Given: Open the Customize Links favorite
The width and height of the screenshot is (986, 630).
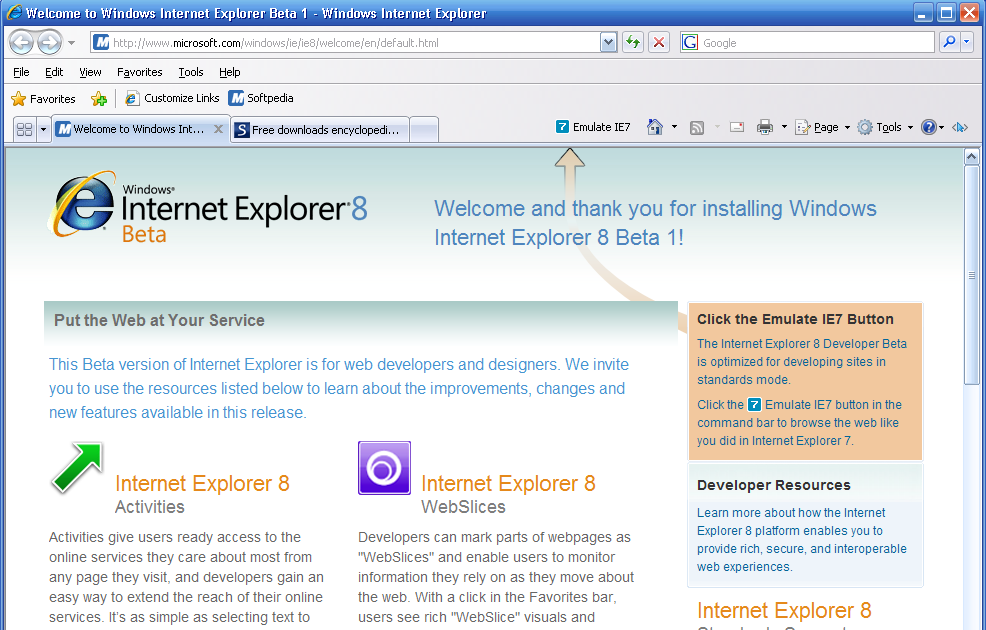Looking at the screenshot, I should tap(172, 98).
